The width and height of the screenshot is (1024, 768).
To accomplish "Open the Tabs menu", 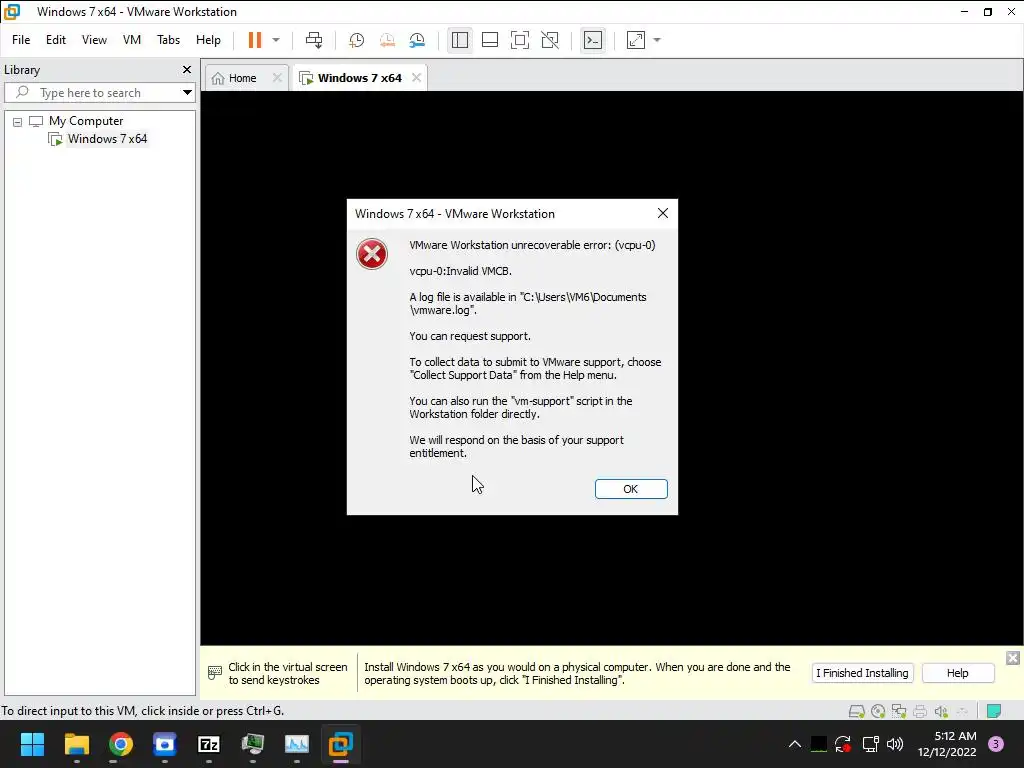I will pos(168,40).
